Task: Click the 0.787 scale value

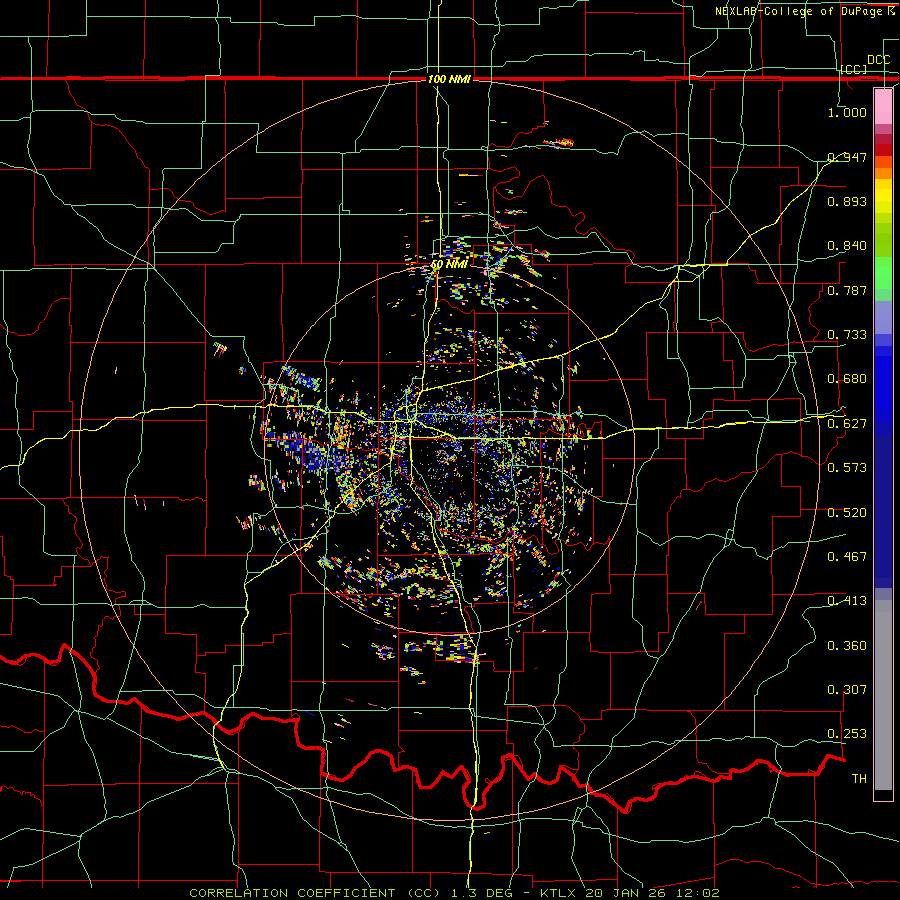Action: point(847,290)
